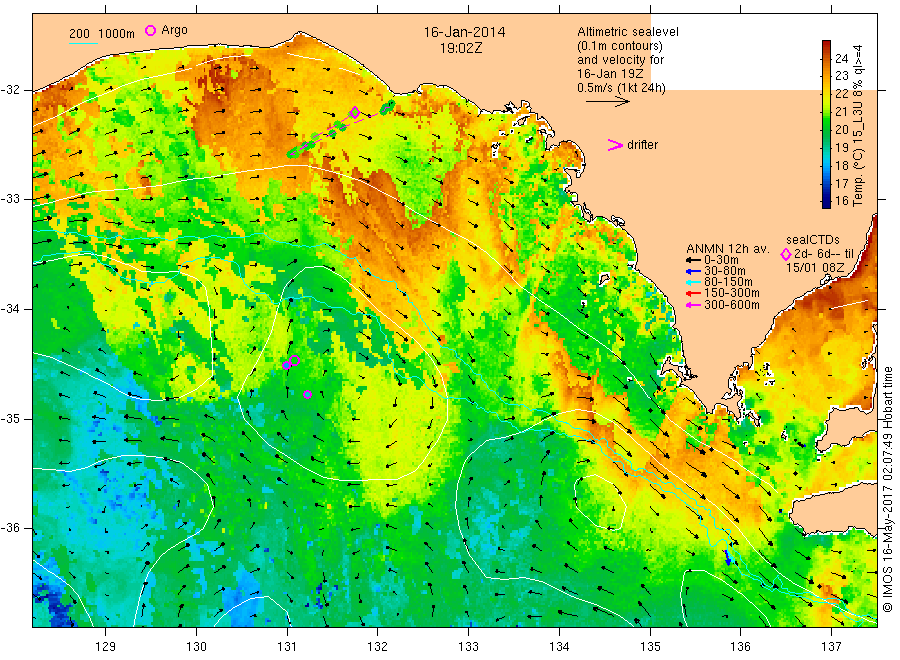Click the '2d- 6d-- til' text
The image size is (900, 660).
824,254
